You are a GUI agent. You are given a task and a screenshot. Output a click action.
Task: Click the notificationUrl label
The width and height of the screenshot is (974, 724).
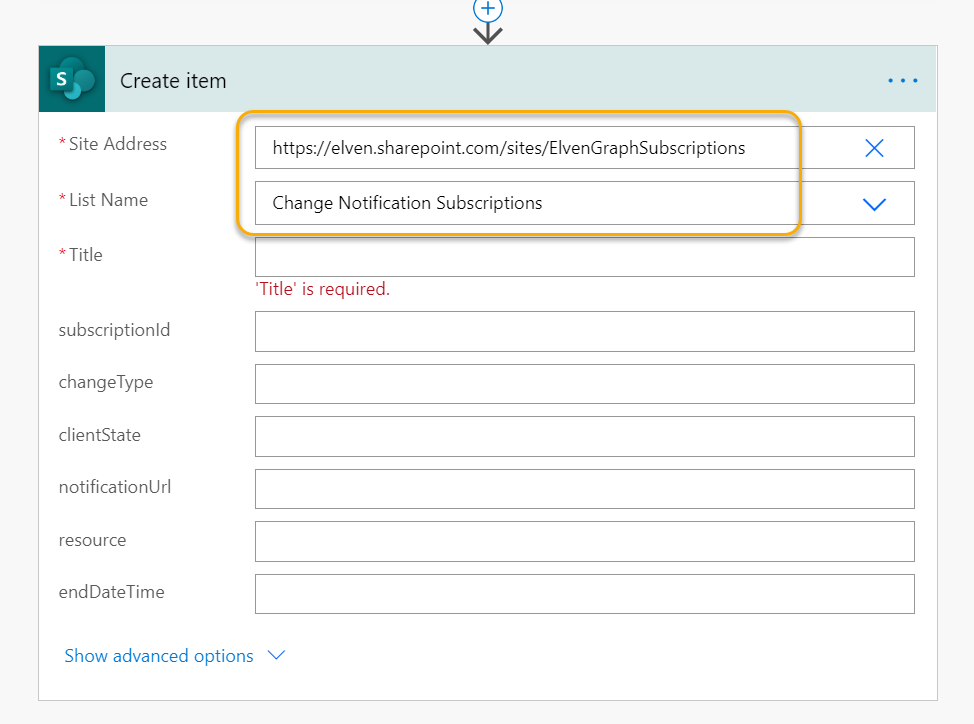coord(115,487)
